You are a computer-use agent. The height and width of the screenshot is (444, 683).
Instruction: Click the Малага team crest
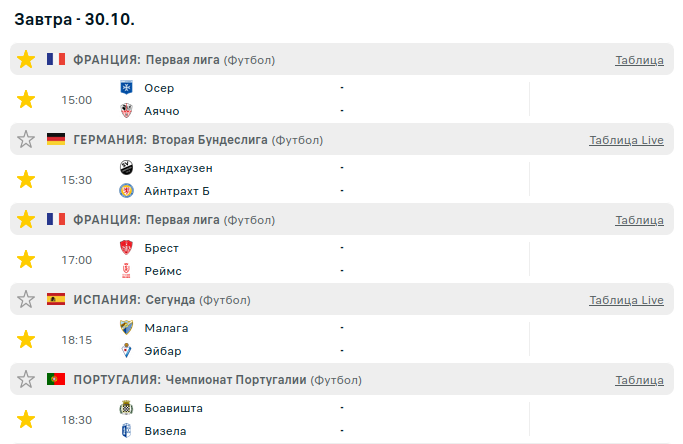[x=127, y=328]
